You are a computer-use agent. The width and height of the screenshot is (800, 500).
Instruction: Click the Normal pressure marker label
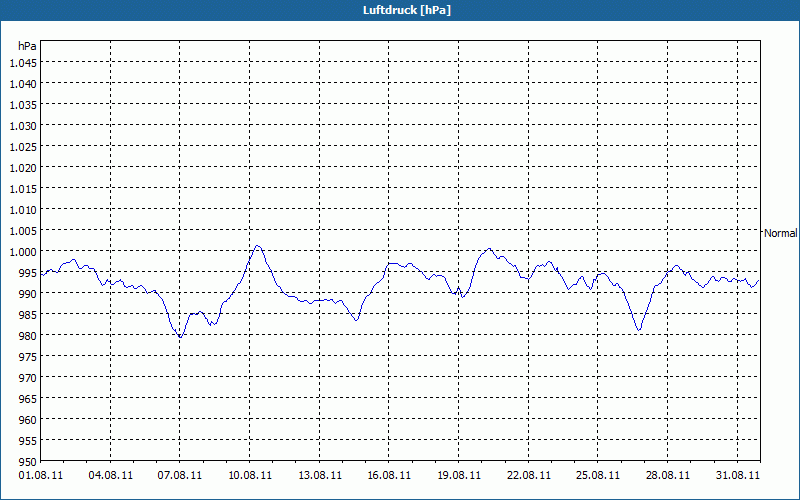coord(780,233)
